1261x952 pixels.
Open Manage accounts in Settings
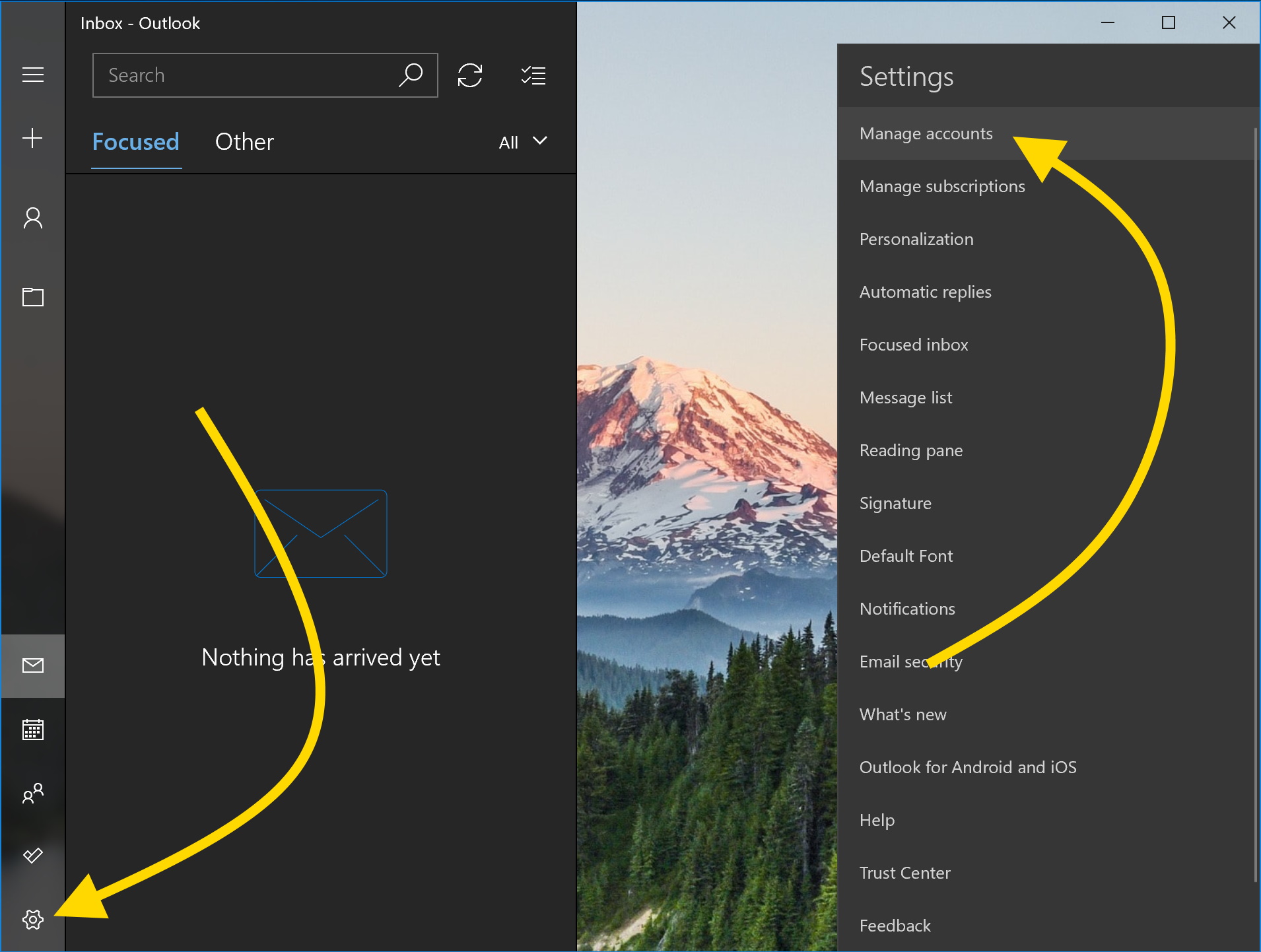(x=926, y=133)
